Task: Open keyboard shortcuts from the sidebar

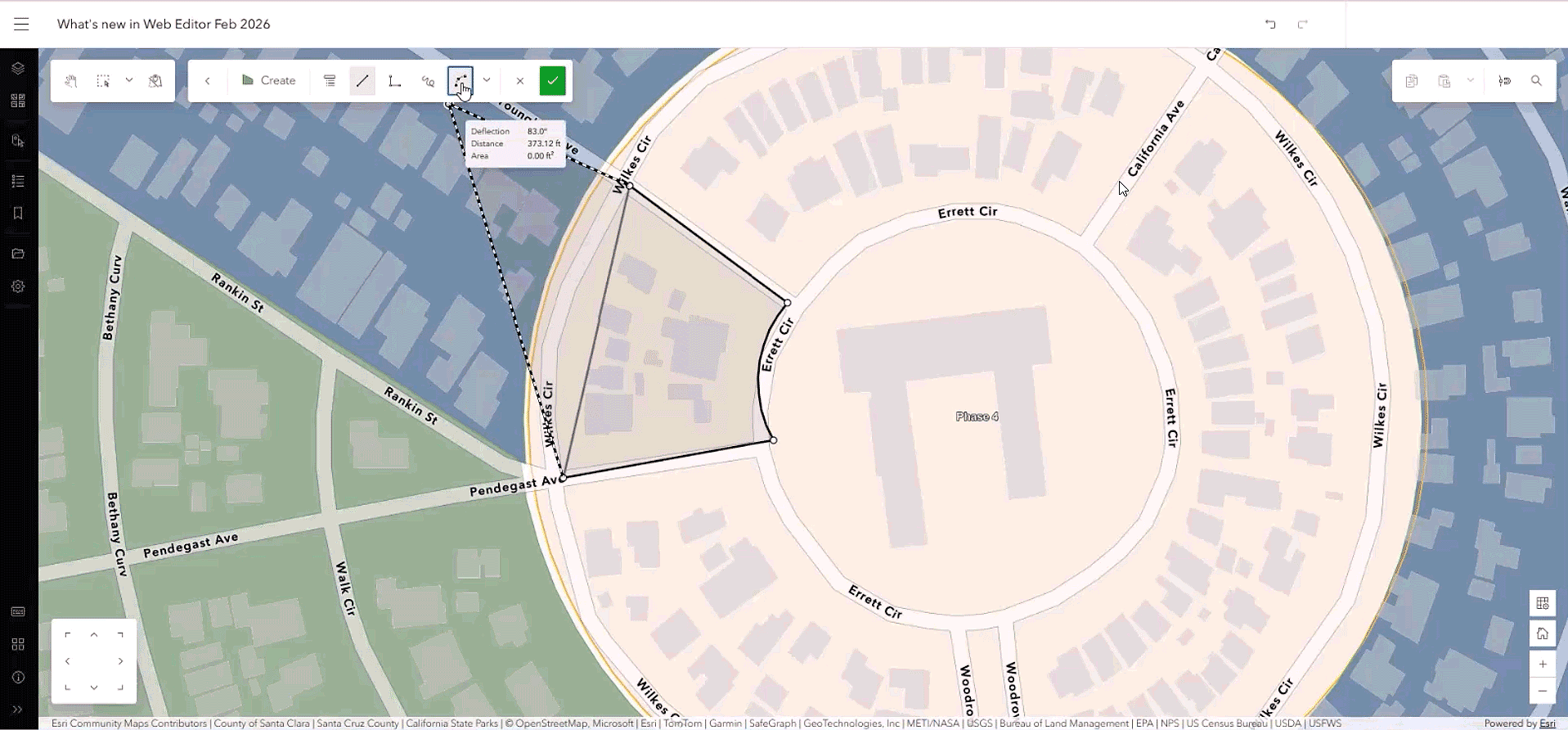Action: 18,611
